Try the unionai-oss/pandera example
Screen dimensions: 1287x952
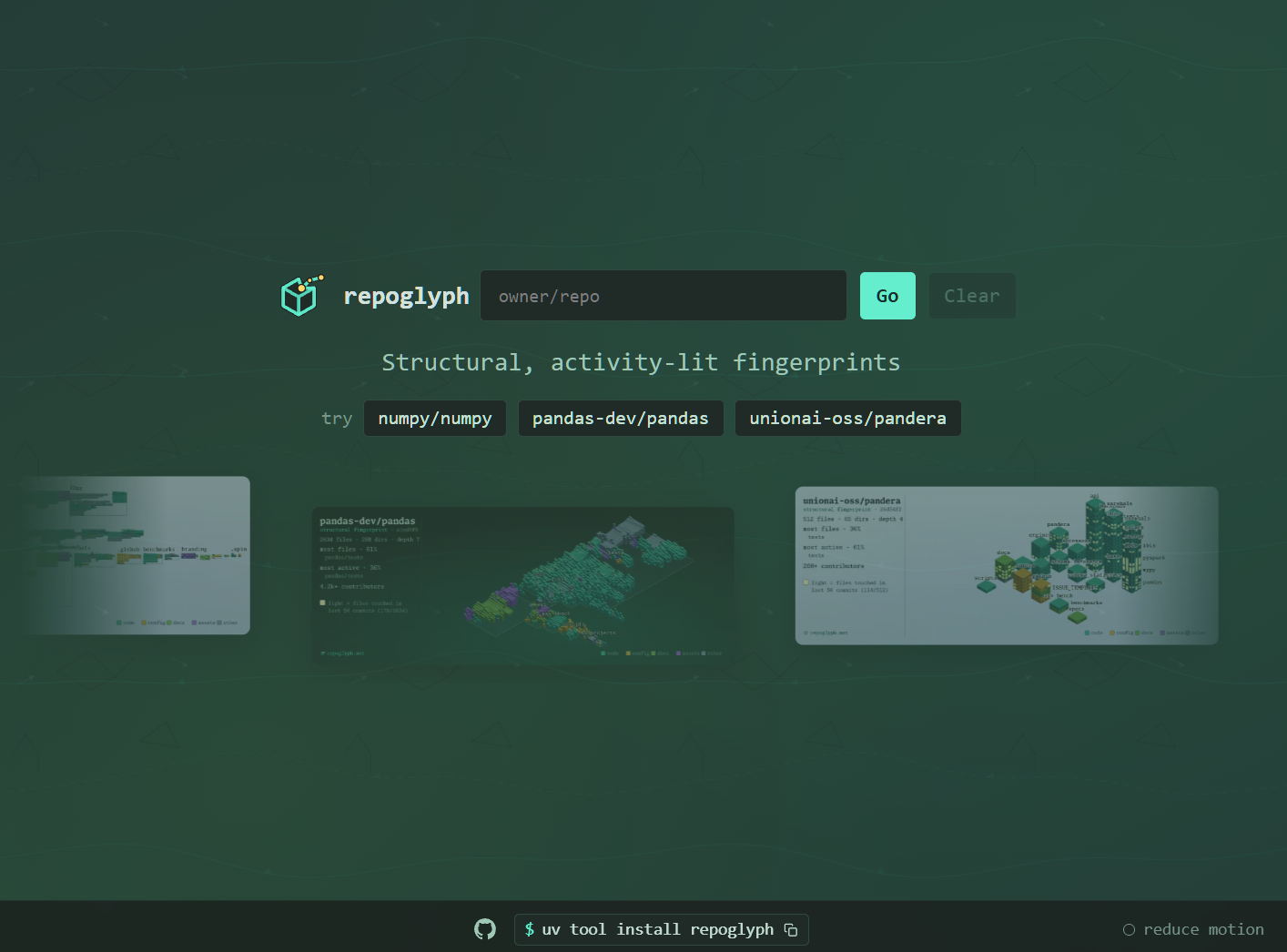click(848, 418)
